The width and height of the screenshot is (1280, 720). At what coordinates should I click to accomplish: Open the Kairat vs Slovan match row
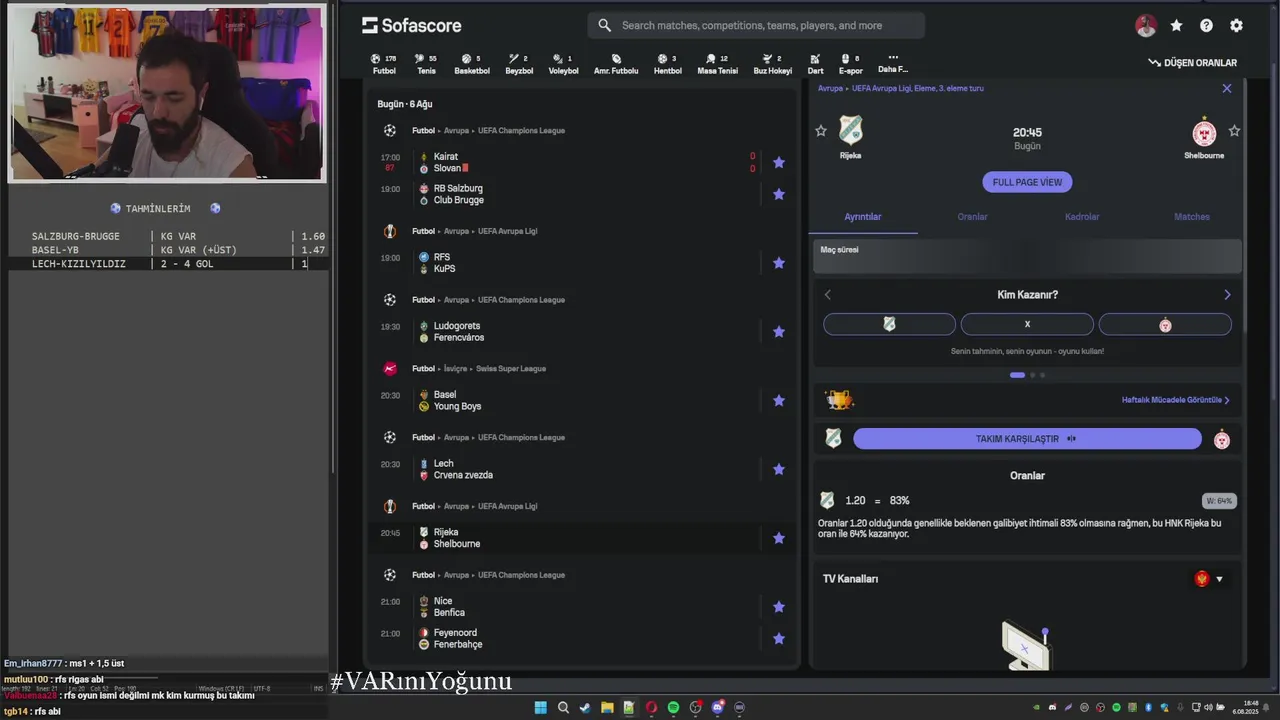coord(583,162)
